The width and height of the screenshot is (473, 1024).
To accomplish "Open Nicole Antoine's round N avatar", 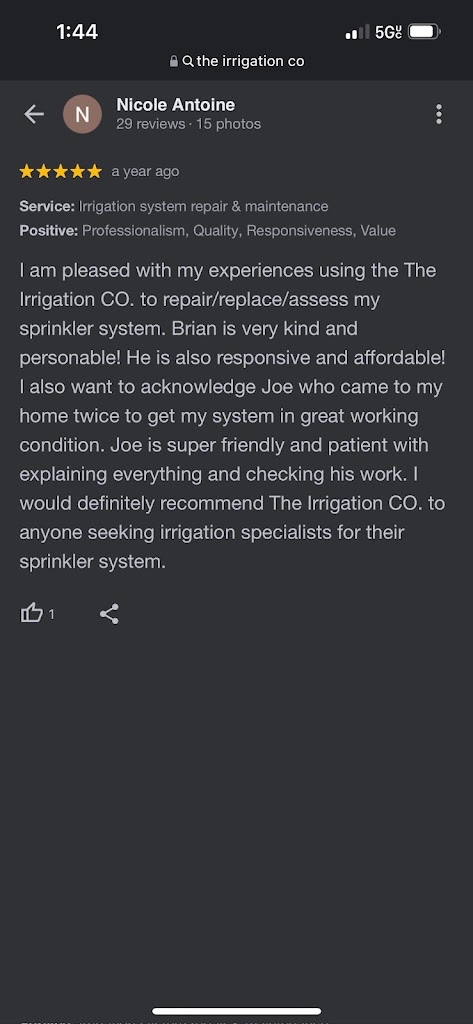I will click(x=82, y=114).
